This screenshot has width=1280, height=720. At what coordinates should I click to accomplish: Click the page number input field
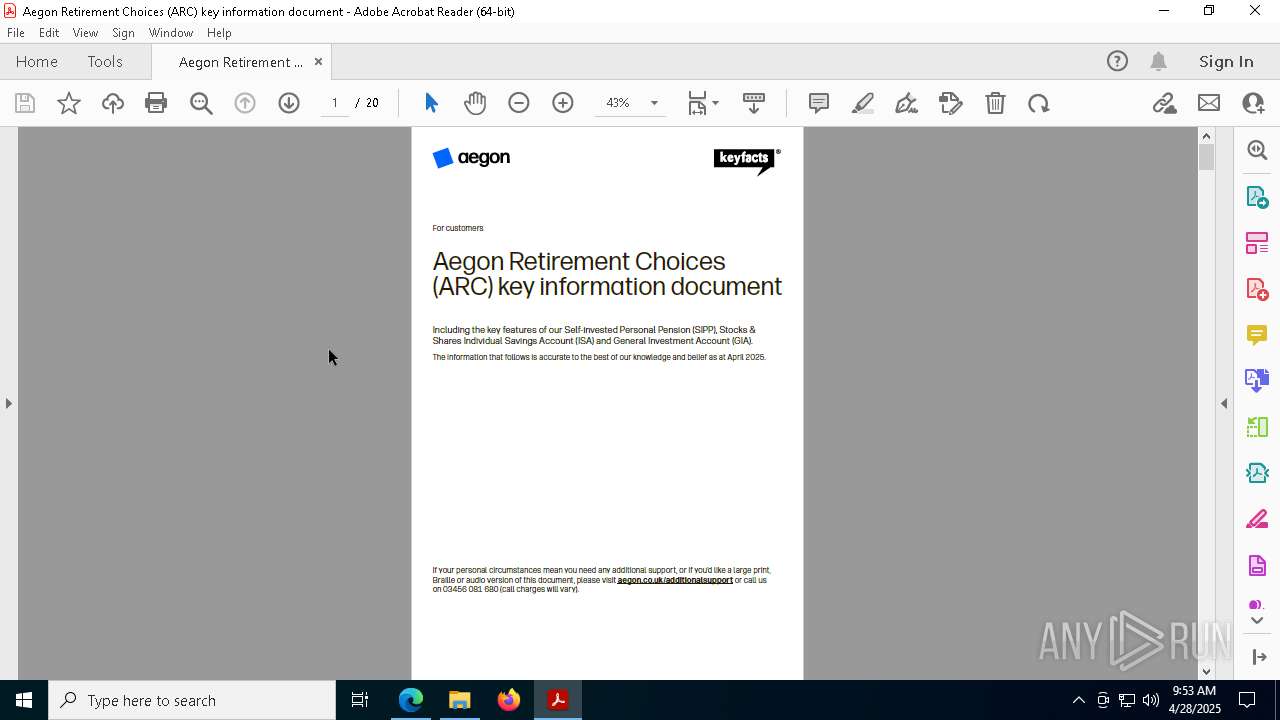(335, 103)
